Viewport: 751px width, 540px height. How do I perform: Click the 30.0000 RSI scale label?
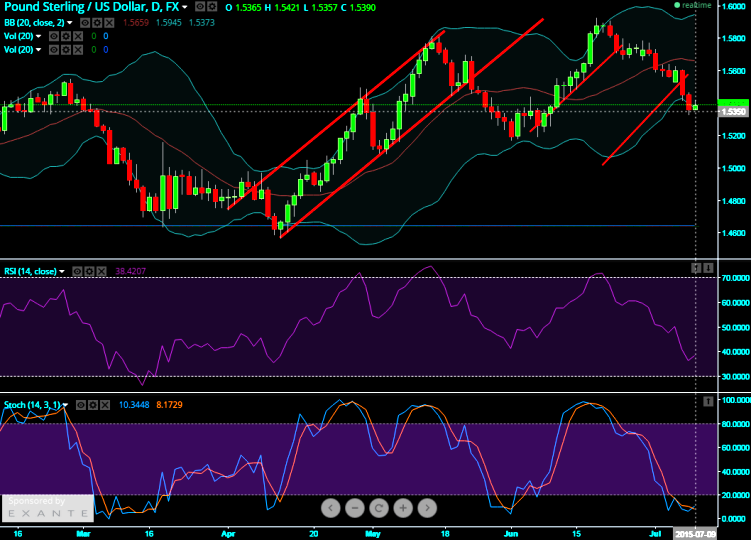[736, 377]
